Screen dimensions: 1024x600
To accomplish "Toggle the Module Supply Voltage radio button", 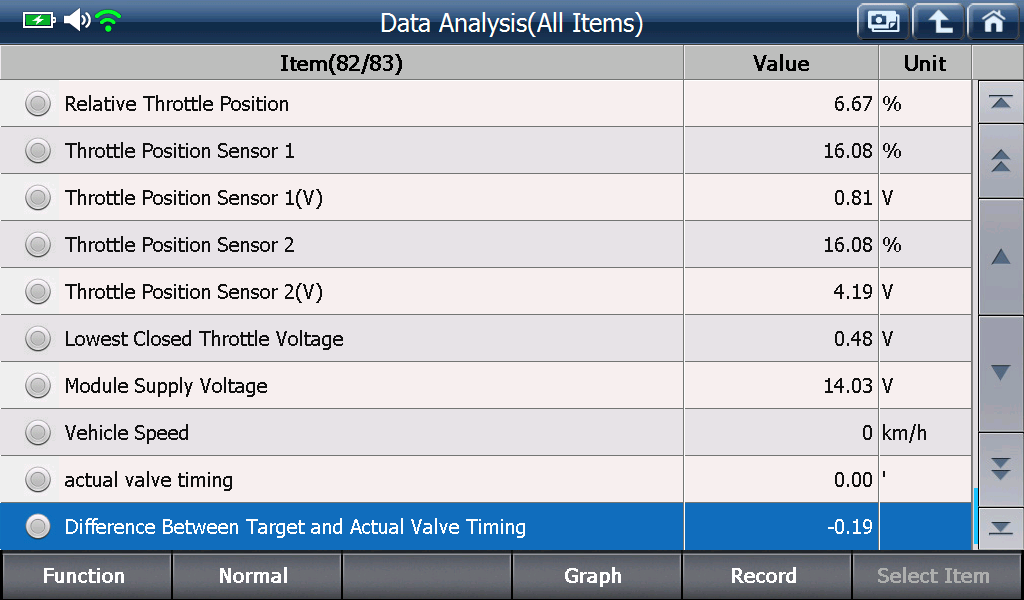I will [x=38, y=386].
